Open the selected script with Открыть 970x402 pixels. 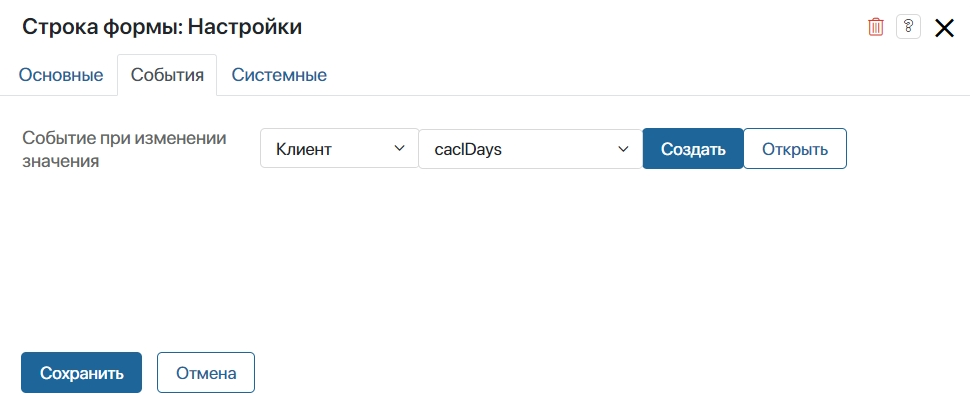pos(795,148)
